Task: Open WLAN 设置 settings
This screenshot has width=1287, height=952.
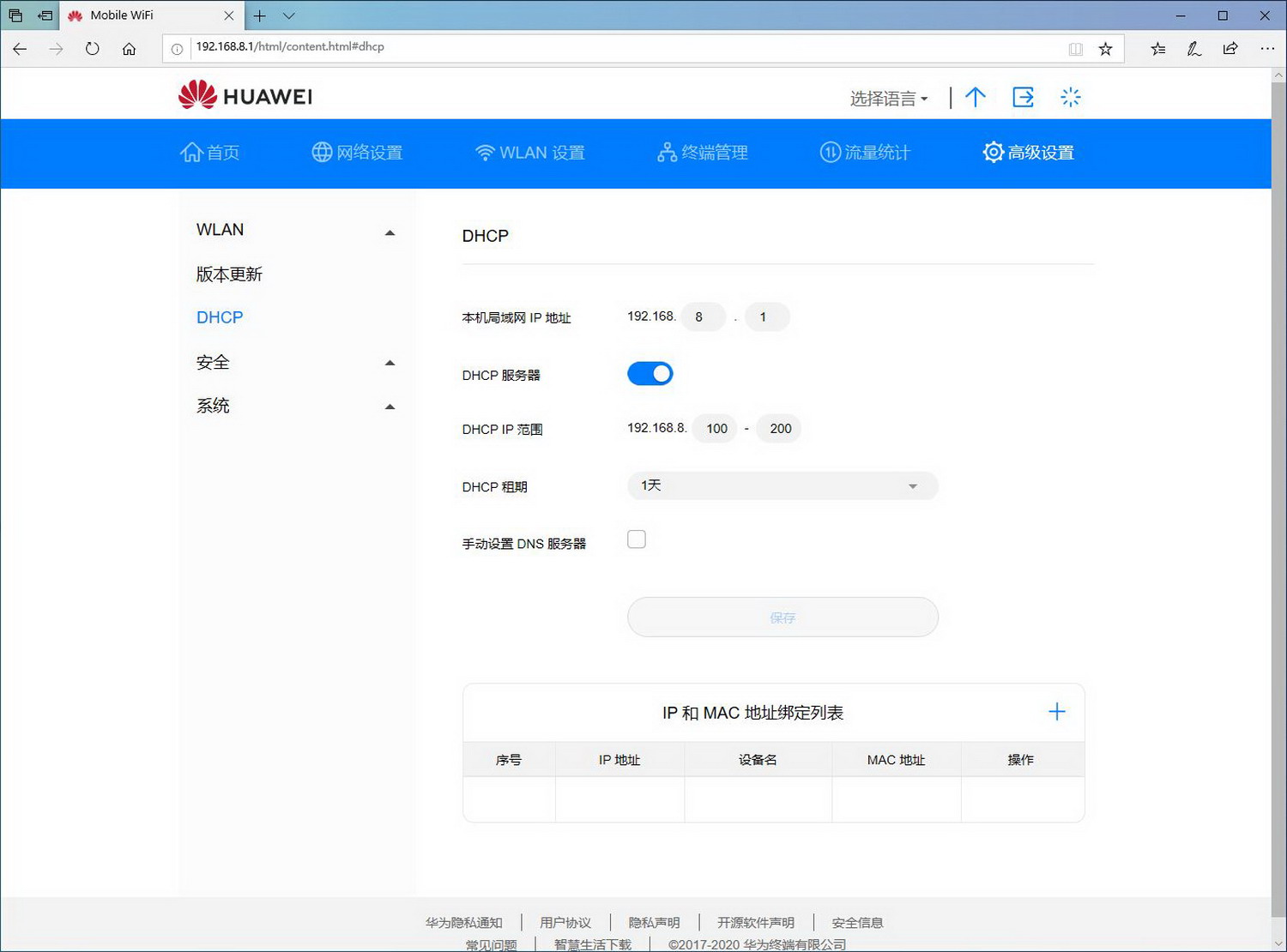Action: (530, 153)
